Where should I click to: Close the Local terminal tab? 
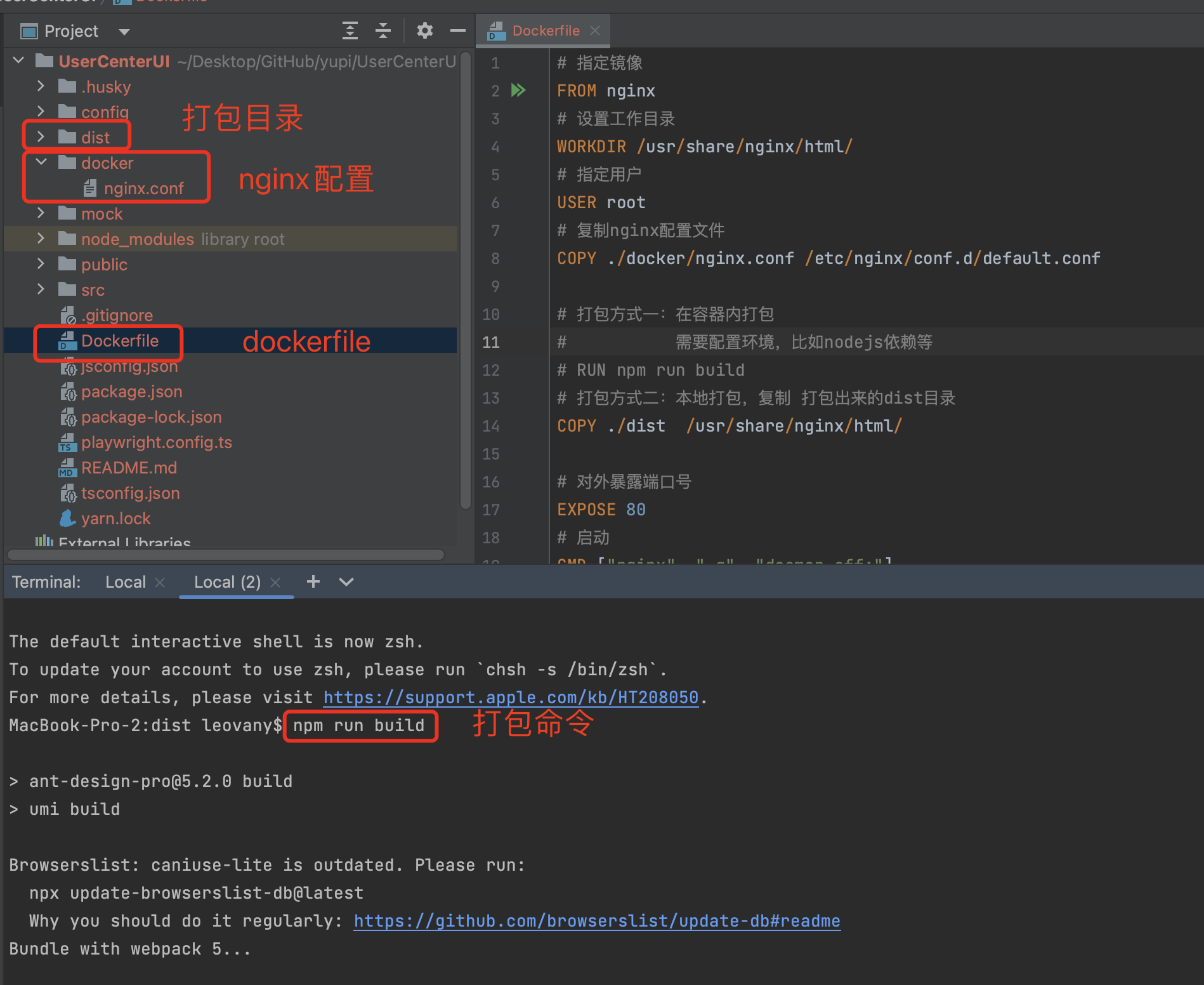[x=160, y=583]
